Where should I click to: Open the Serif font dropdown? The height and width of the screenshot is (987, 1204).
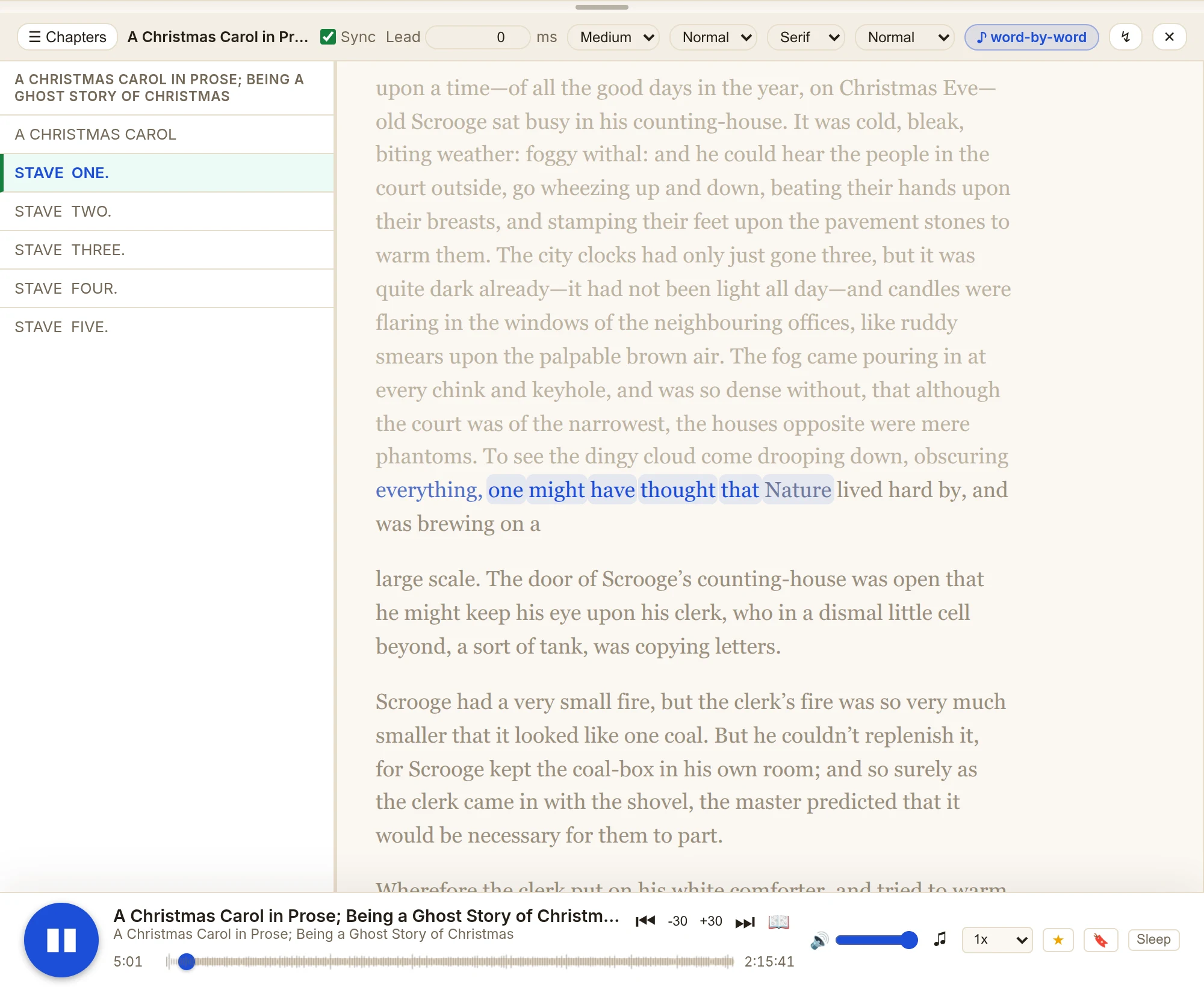806,37
